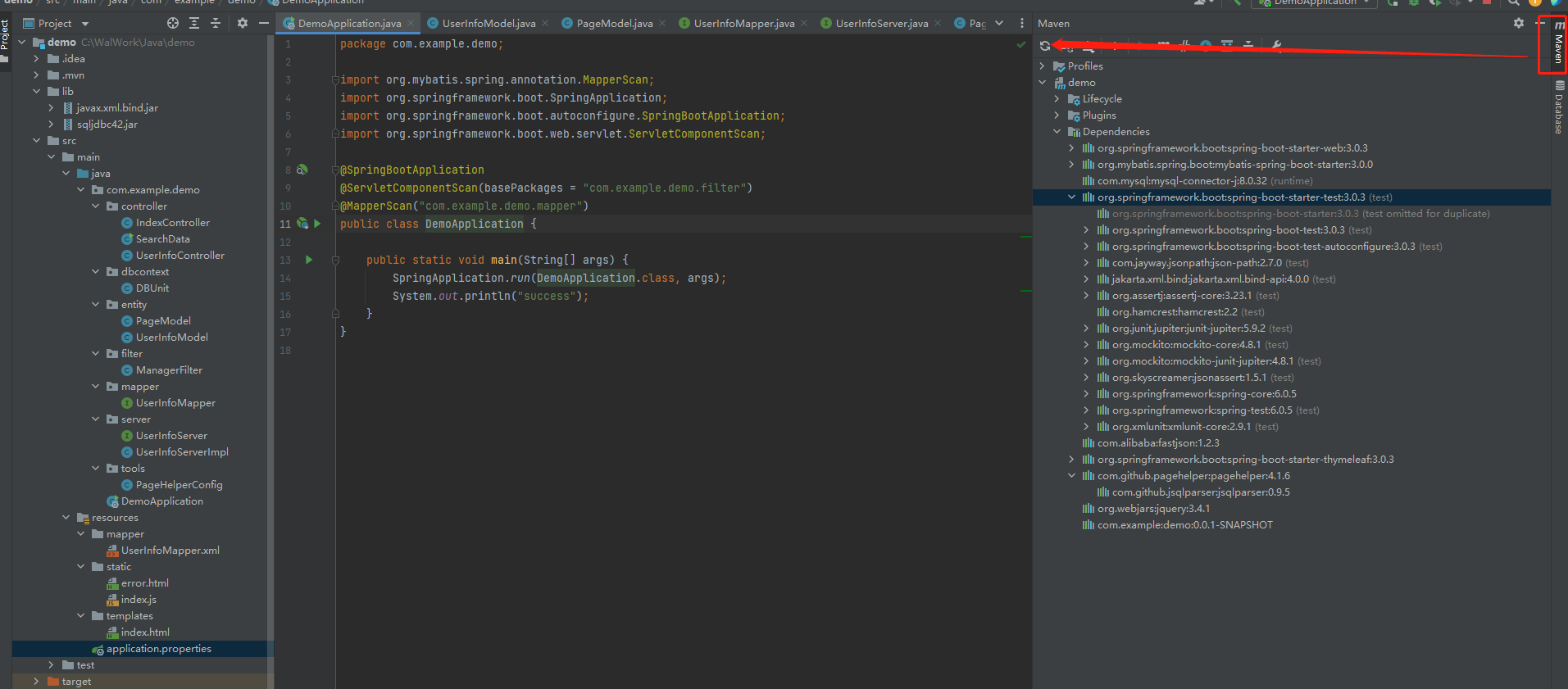This screenshot has height=689, width=1568.
Task: Close PageModel.java tab
Action: (662, 24)
